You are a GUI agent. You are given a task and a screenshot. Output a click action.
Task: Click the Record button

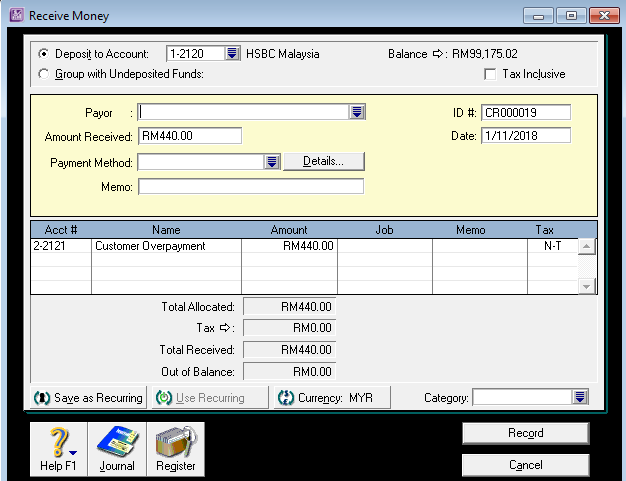click(525, 433)
